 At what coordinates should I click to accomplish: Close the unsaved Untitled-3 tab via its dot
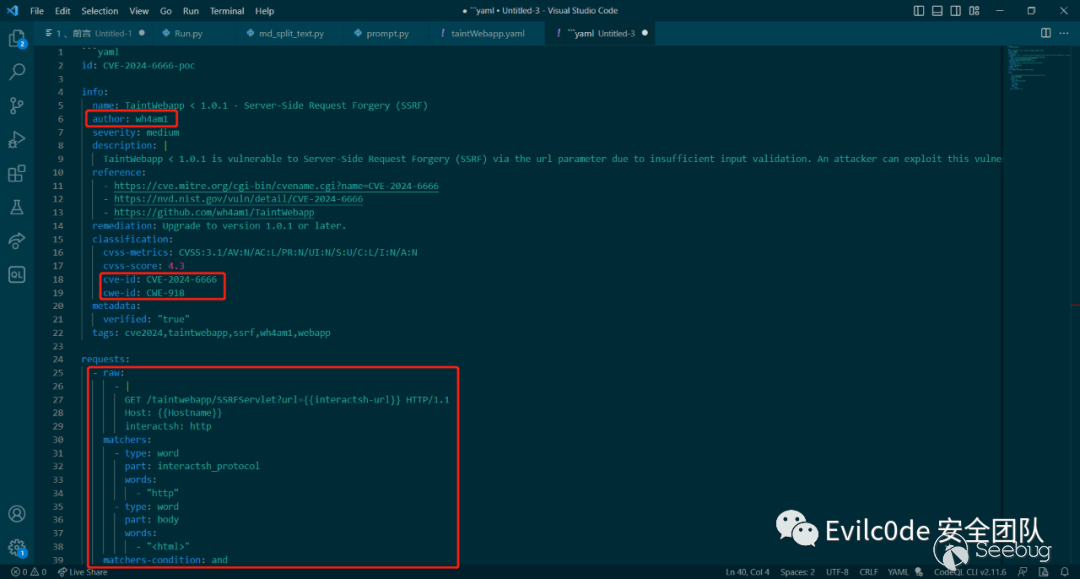(x=645, y=33)
